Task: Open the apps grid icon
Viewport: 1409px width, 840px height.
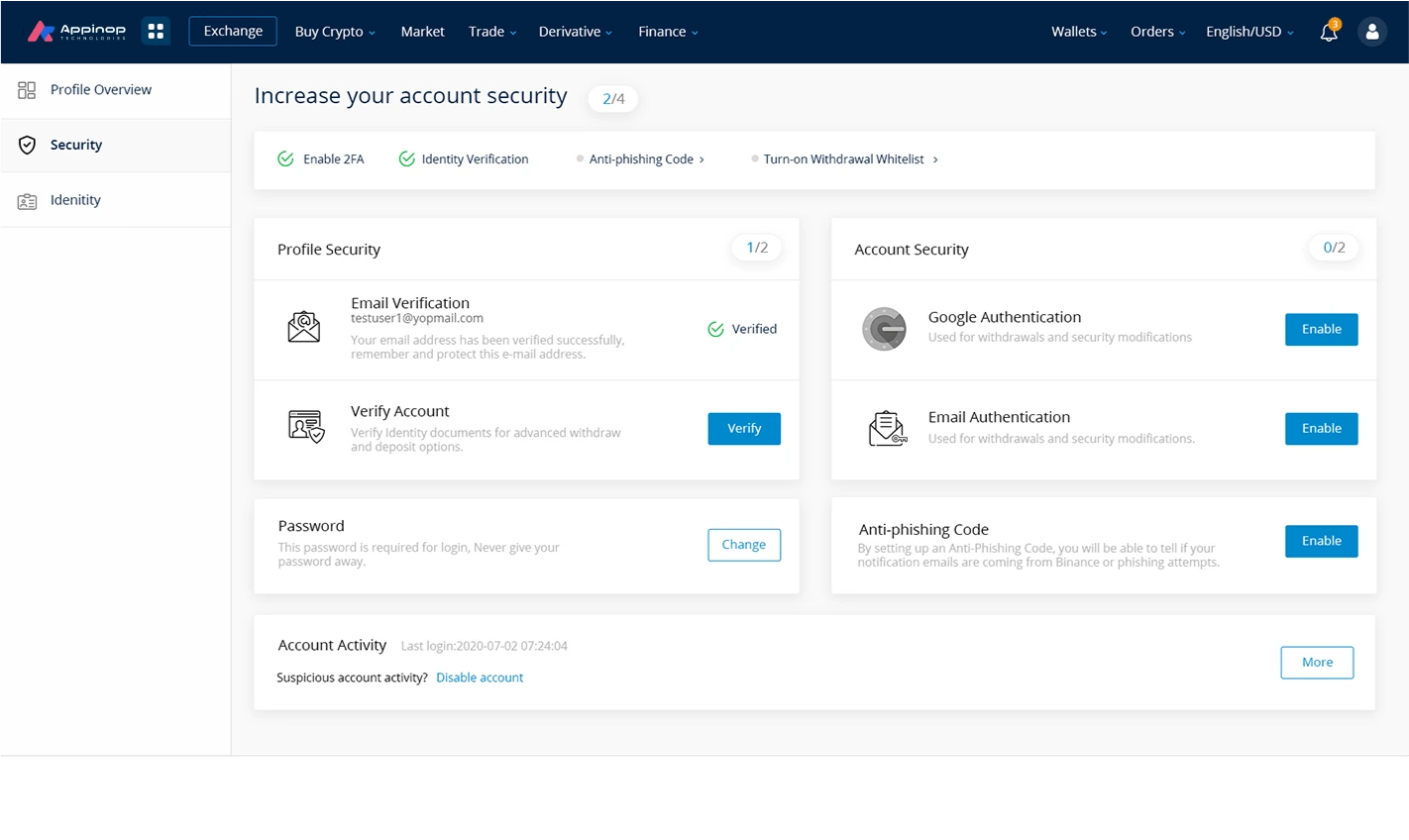Action: click(x=156, y=32)
